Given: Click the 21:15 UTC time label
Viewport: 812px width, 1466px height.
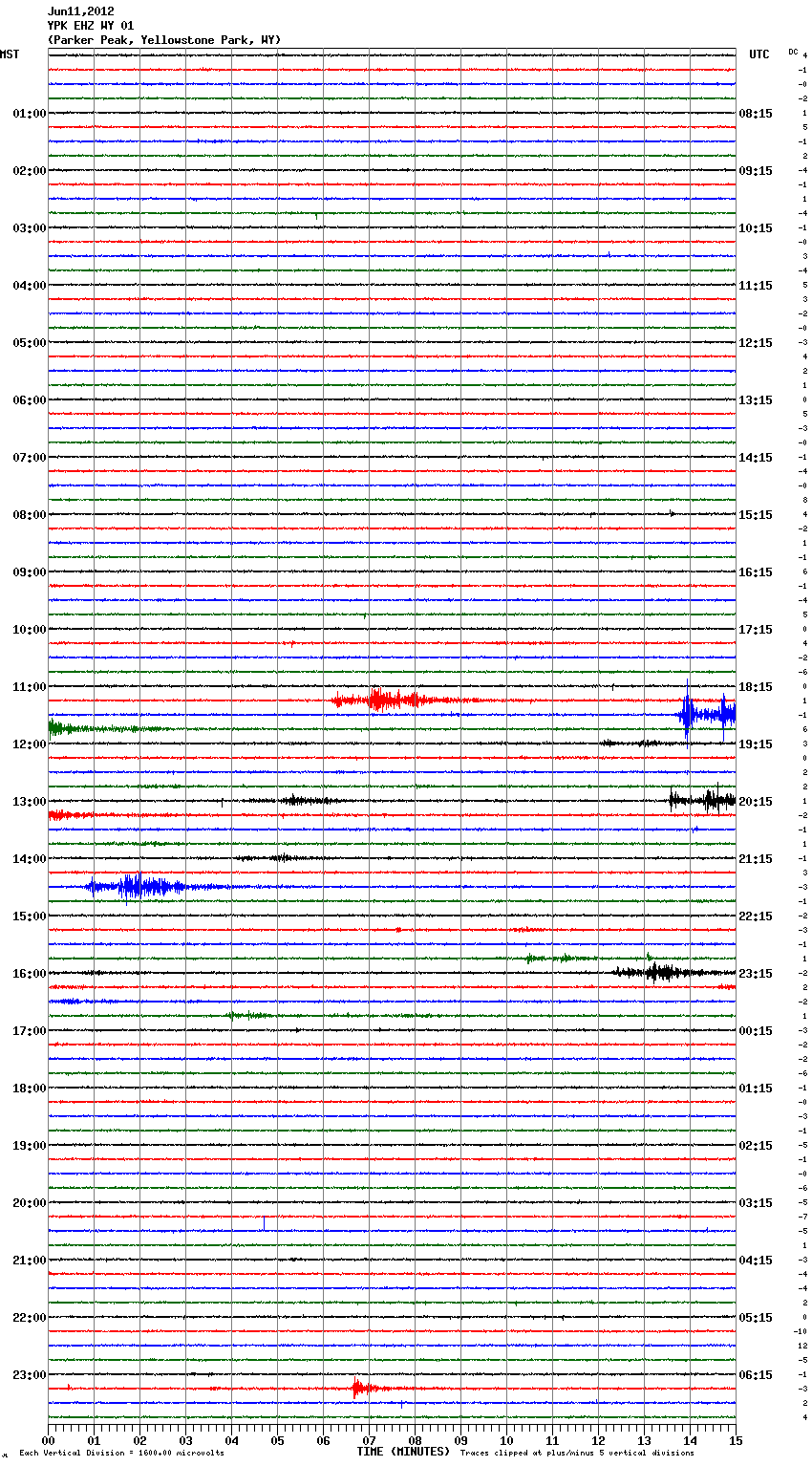Looking at the screenshot, I should point(756,859).
